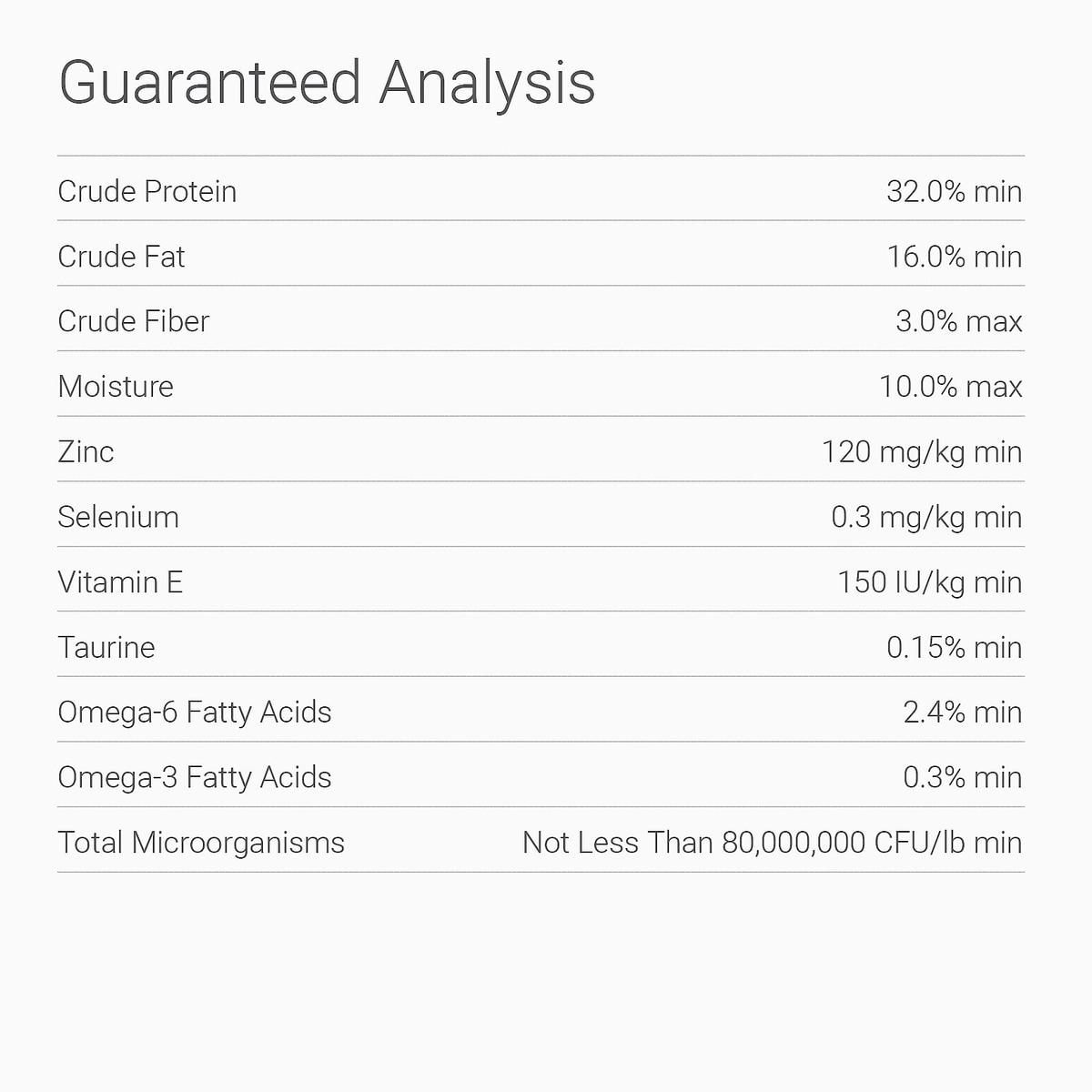This screenshot has width=1092, height=1092.
Task: Click the 3.0% max fiber value
Action: pos(958,321)
